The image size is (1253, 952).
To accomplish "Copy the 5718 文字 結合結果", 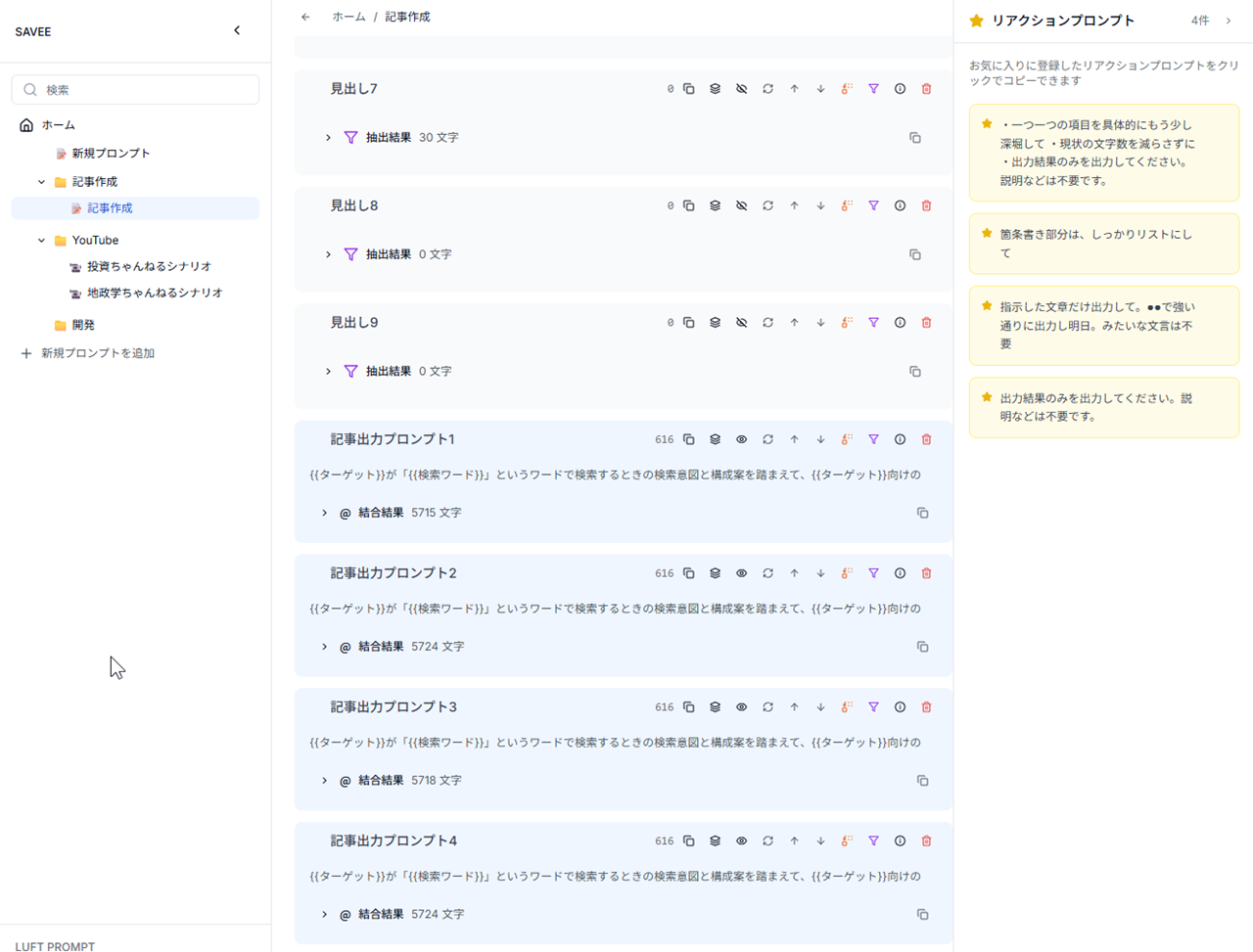I will tap(923, 781).
